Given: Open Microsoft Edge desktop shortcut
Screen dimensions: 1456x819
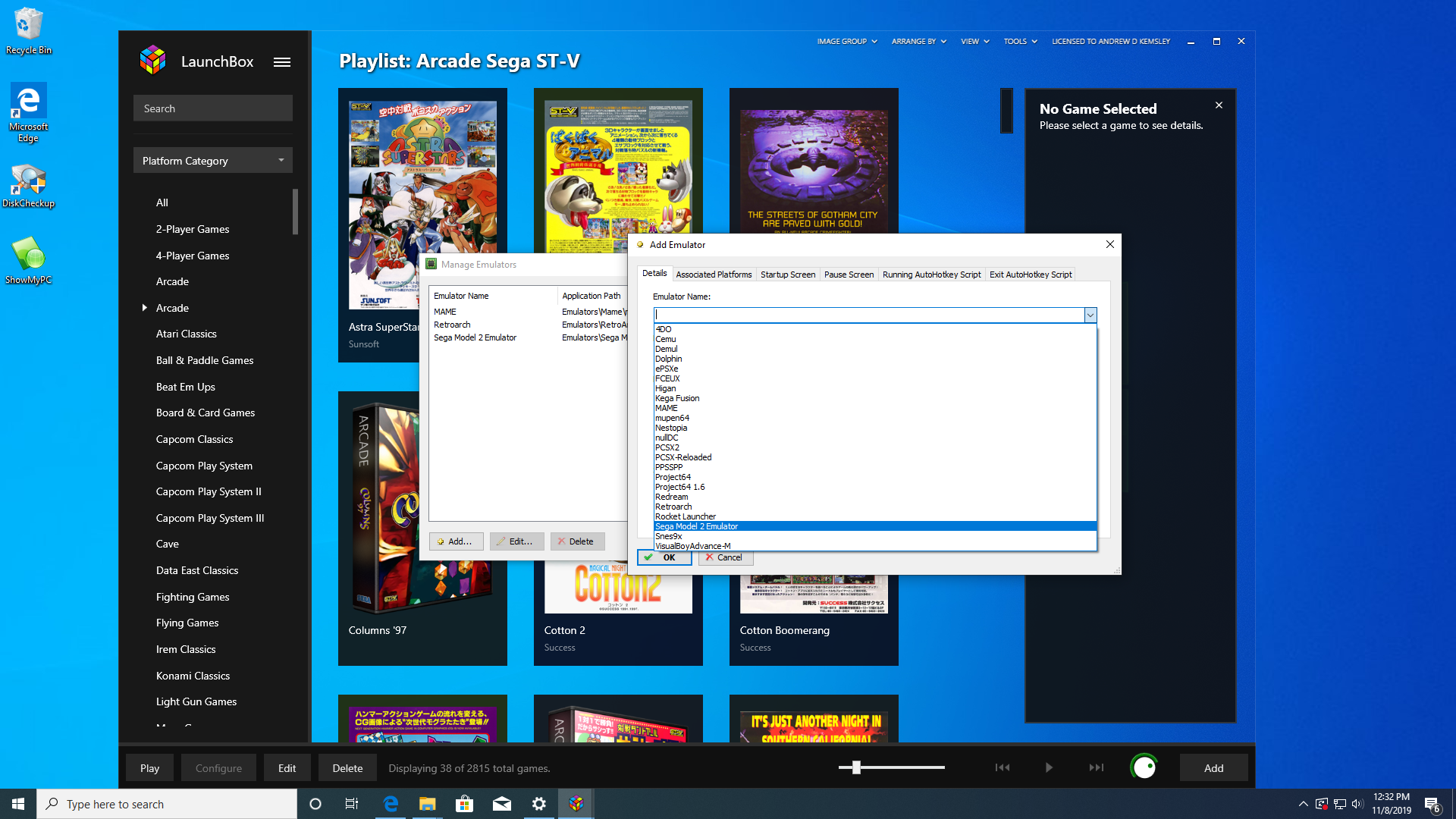Looking at the screenshot, I should pos(28,112).
